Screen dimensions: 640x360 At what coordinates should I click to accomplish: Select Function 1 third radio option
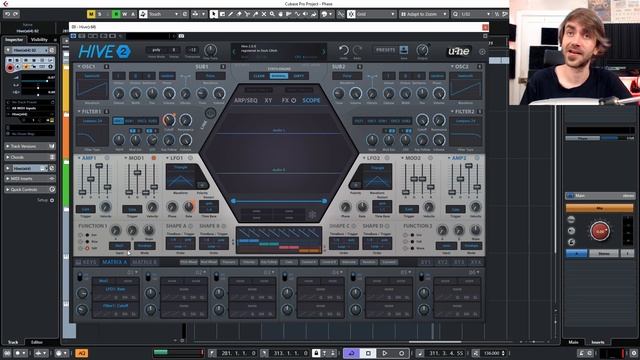click(x=87, y=248)
